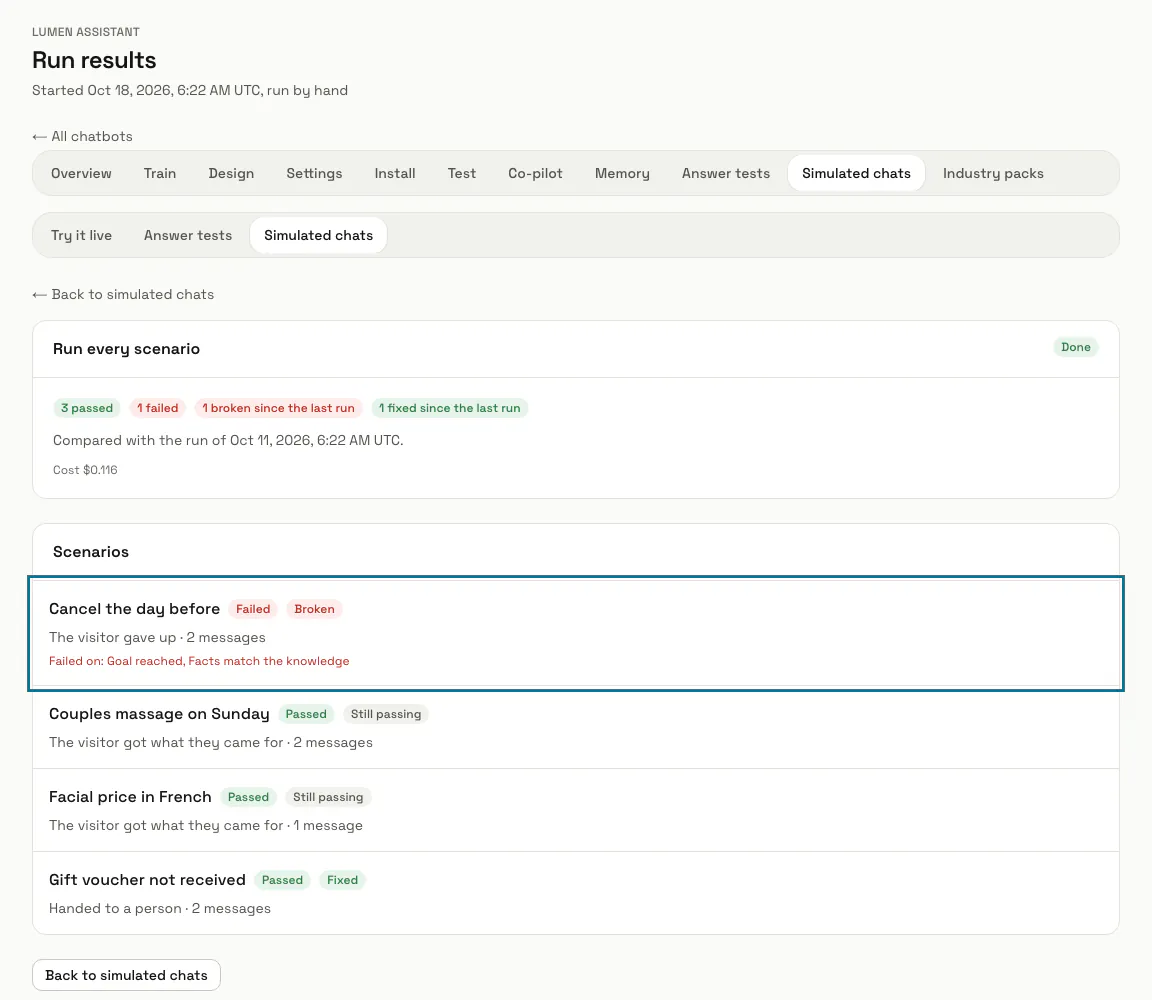Click the Passed badge on Facial price in French
This screenshot has width=1152, height=1000.
click(248, 797)
